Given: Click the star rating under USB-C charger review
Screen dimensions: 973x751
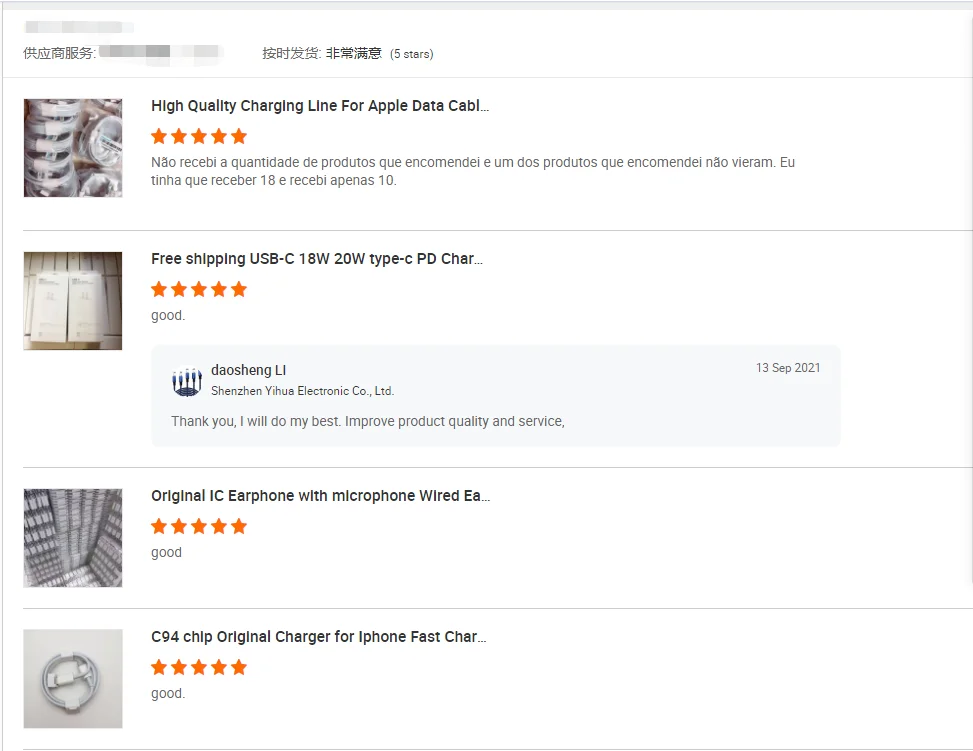Looking at the screenshot, I should point(199,289).
